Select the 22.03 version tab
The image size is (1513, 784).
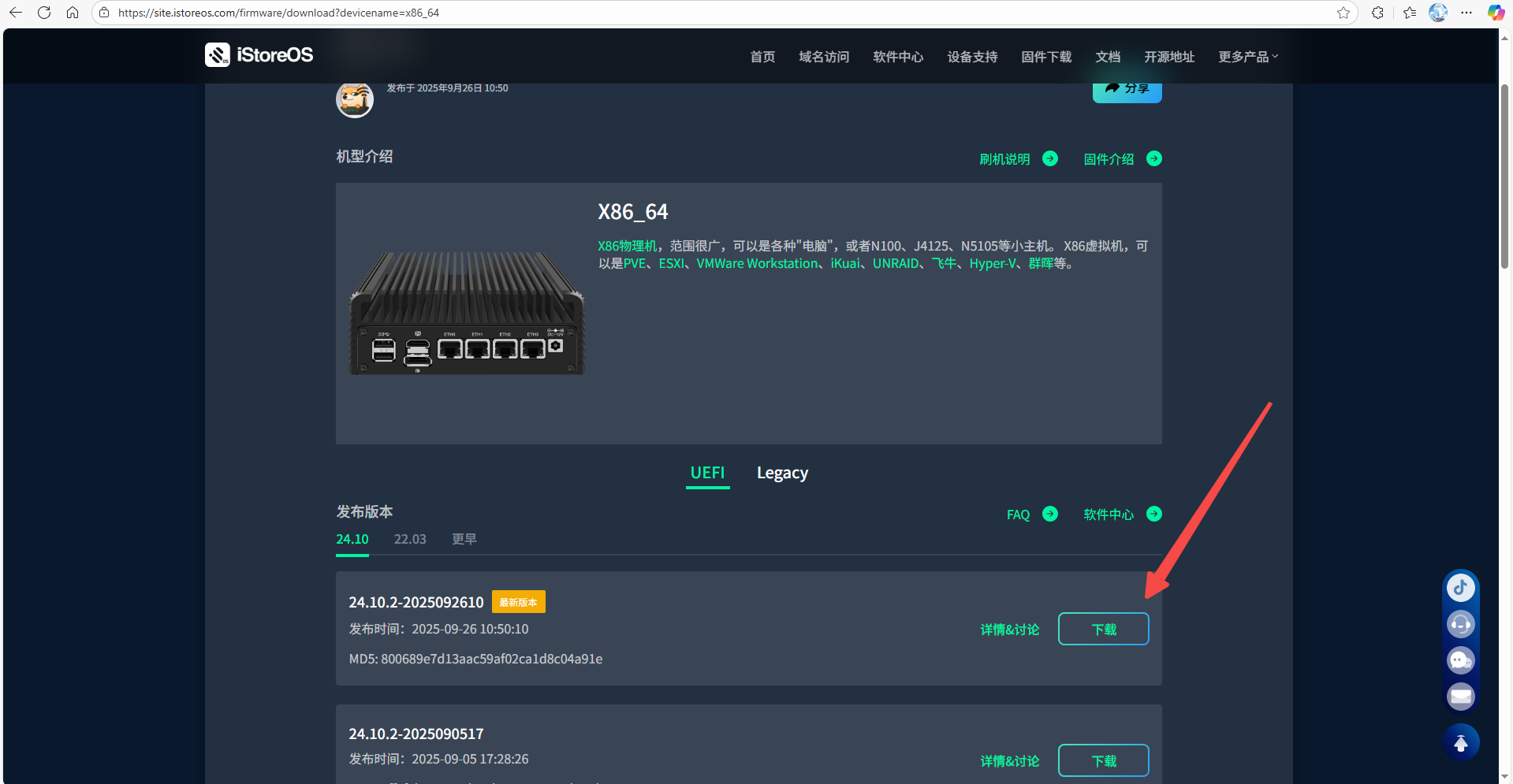point(410,540)
